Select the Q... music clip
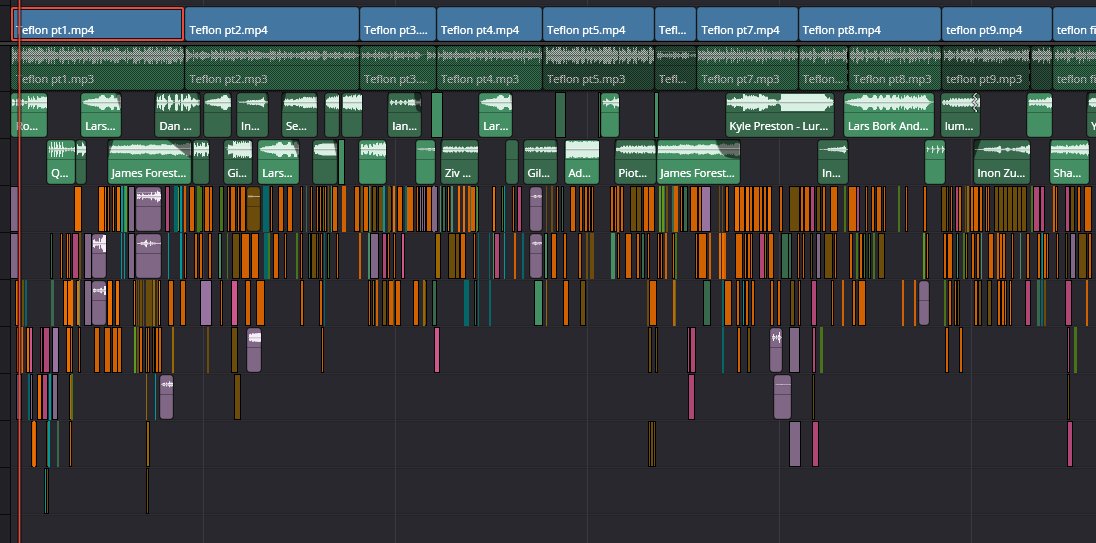Image resolution: width=1096 pixels, height=543 pixels. click(61, 162)
